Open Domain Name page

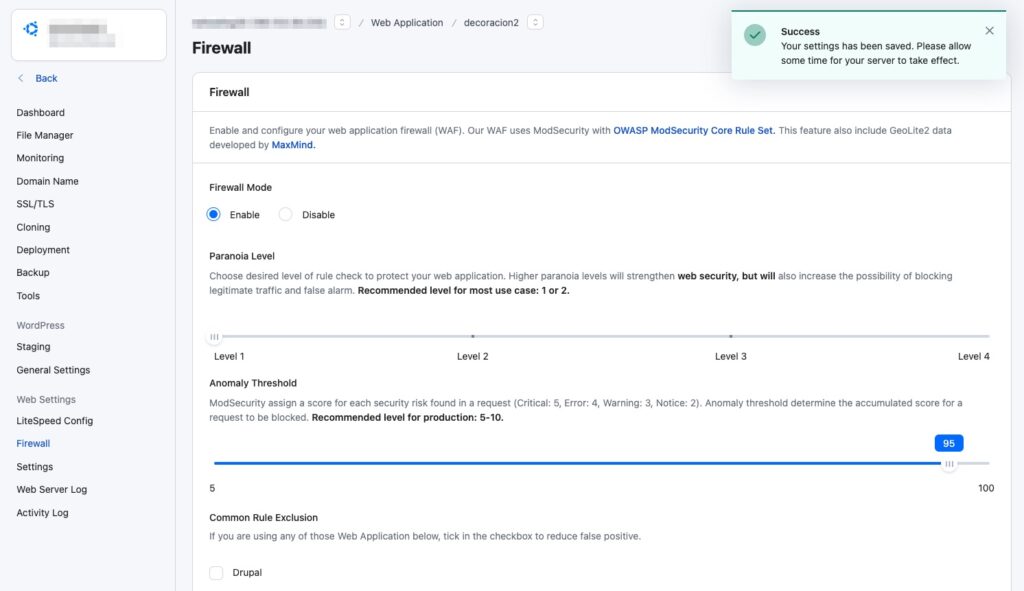[47, 181]
